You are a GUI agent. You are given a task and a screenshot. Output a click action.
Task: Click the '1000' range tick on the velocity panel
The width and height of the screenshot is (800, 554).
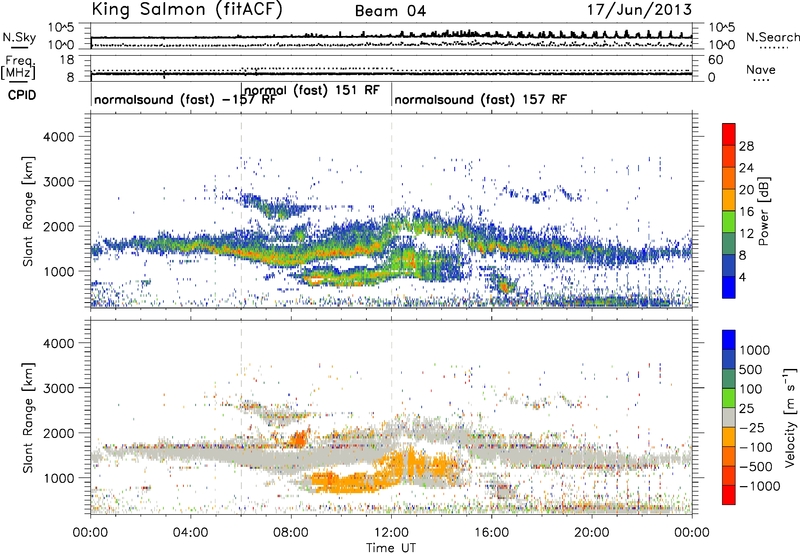(58, 478)
